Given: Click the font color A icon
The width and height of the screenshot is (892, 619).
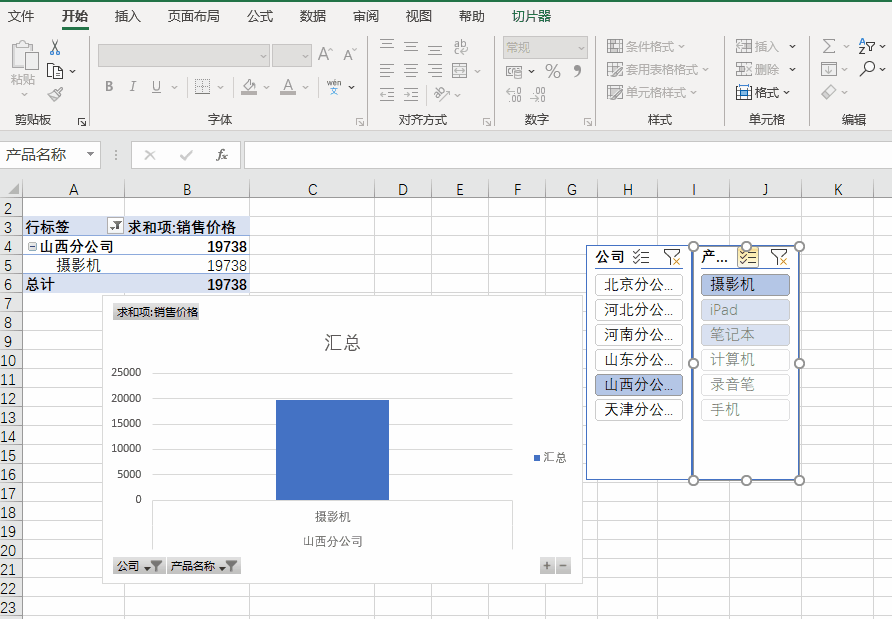Looking at the screenshot, I should tap(288, 86).
